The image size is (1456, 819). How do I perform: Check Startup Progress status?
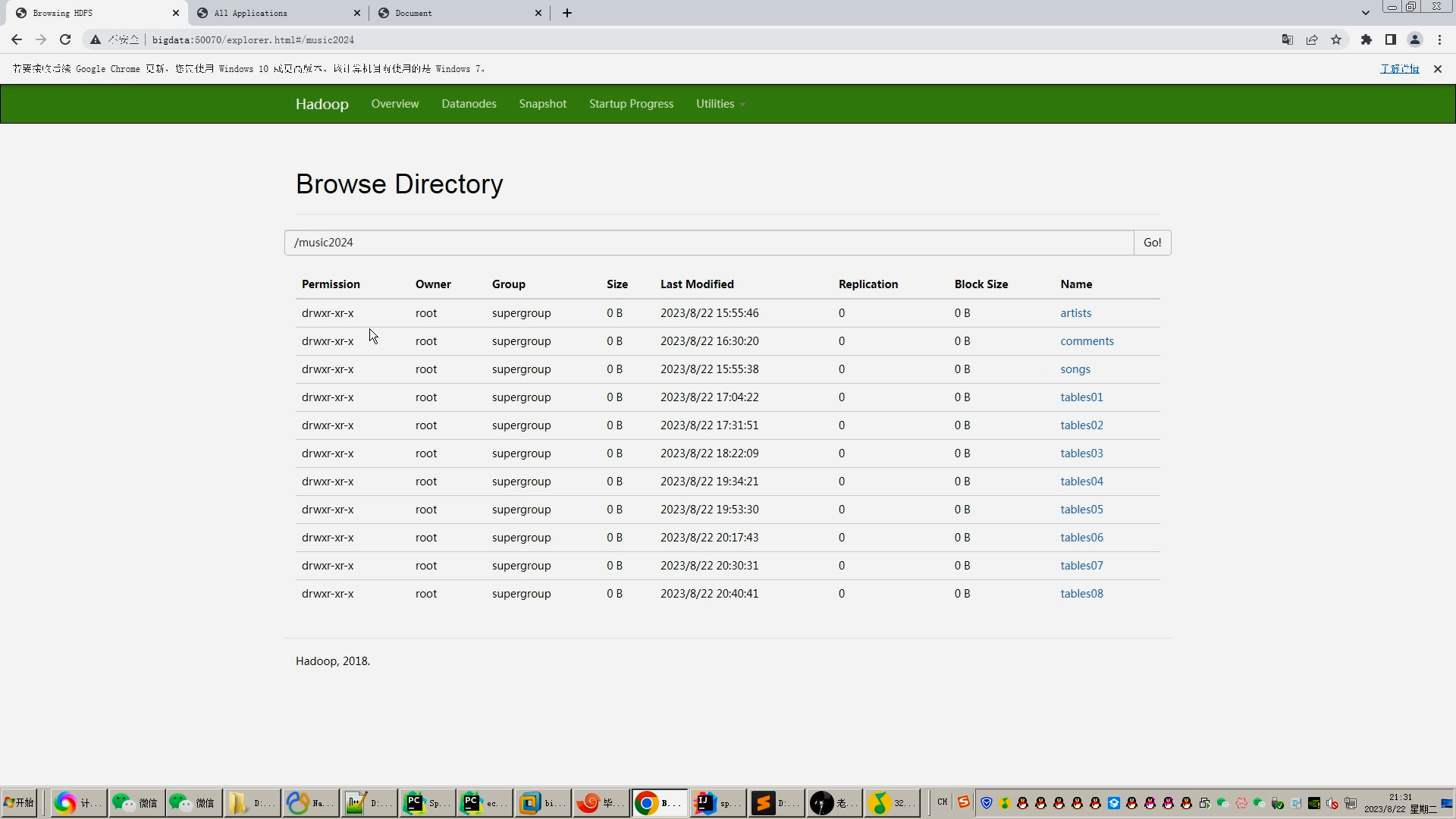(631, 104)
